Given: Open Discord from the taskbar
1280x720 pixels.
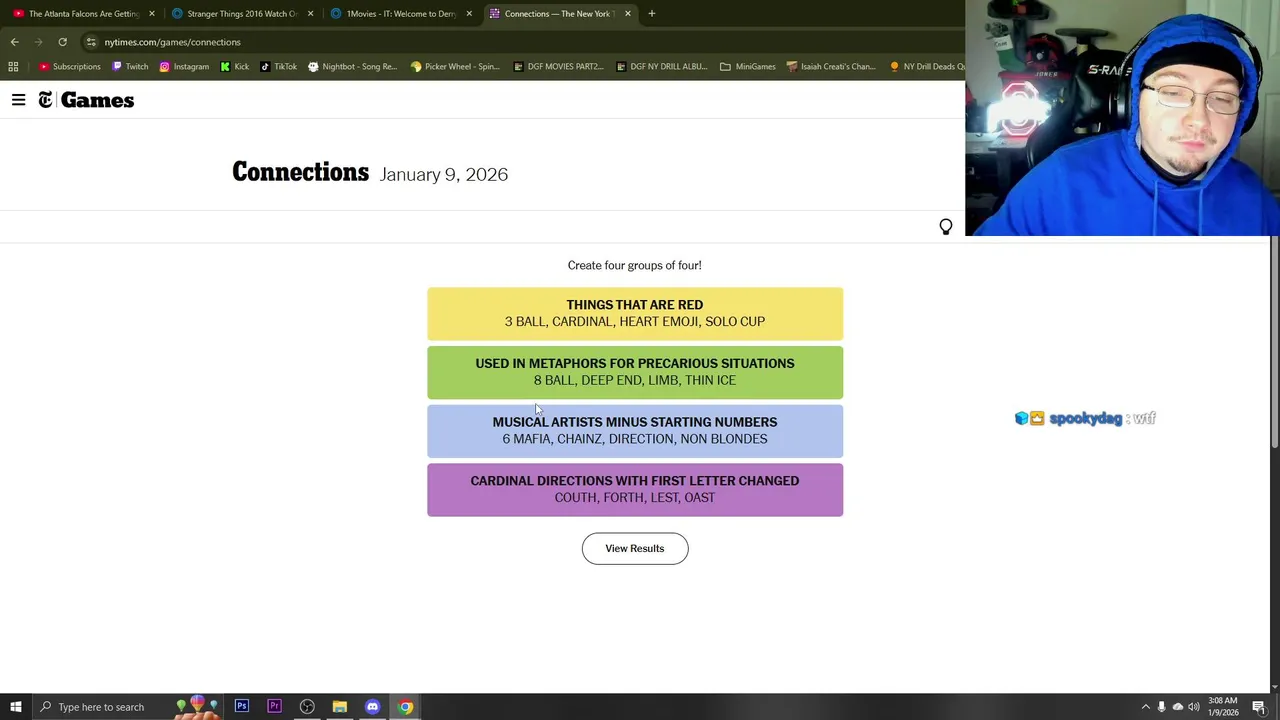Looking at the screenshot, I should pos(373,707).
